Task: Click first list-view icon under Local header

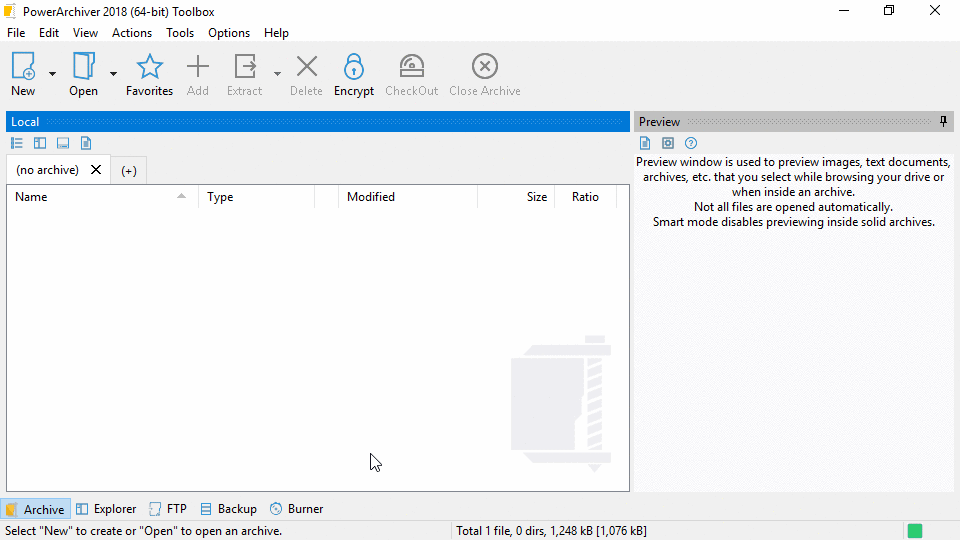Action: (x=17, y=143)
